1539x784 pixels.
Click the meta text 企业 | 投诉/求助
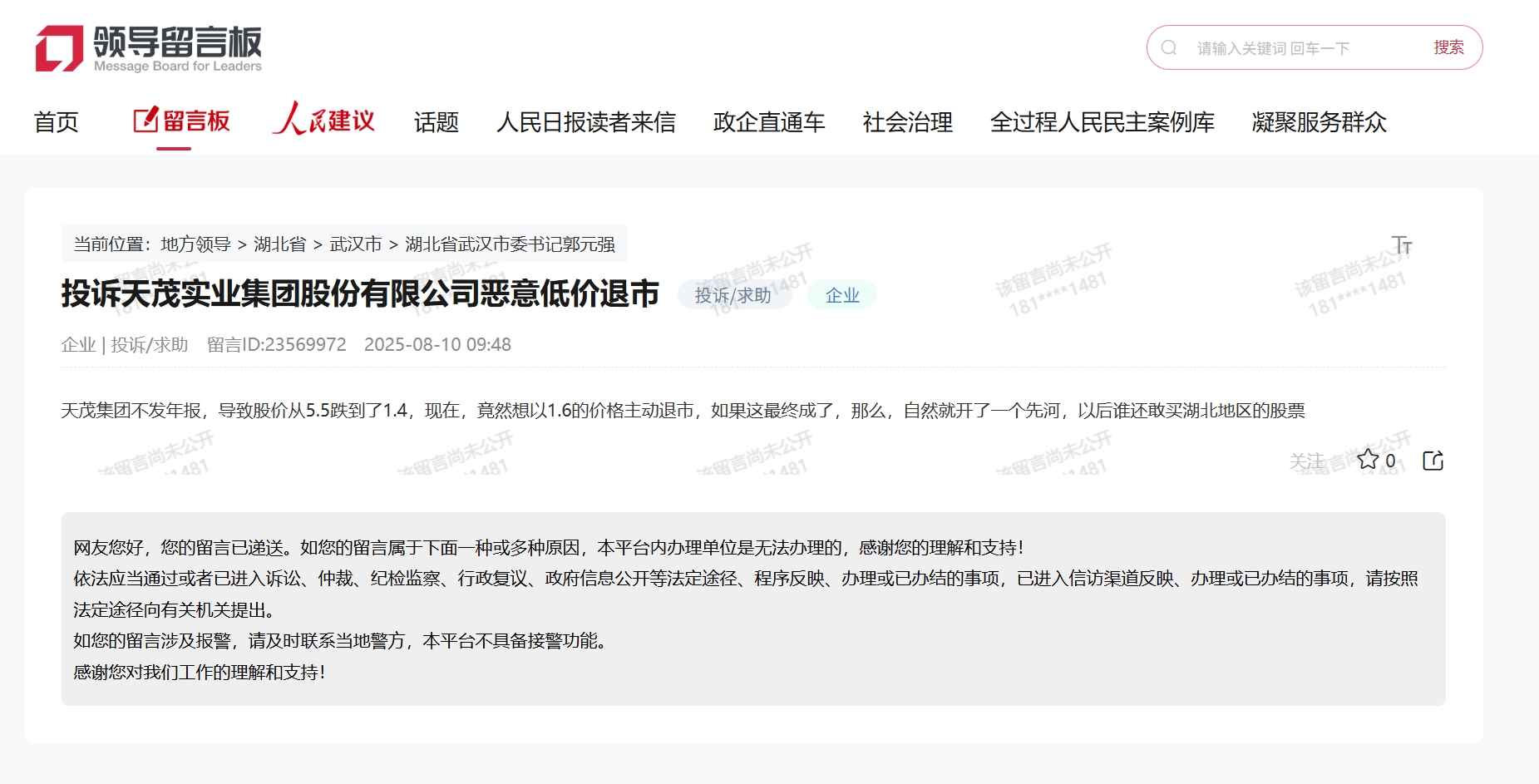pos(125,344)
